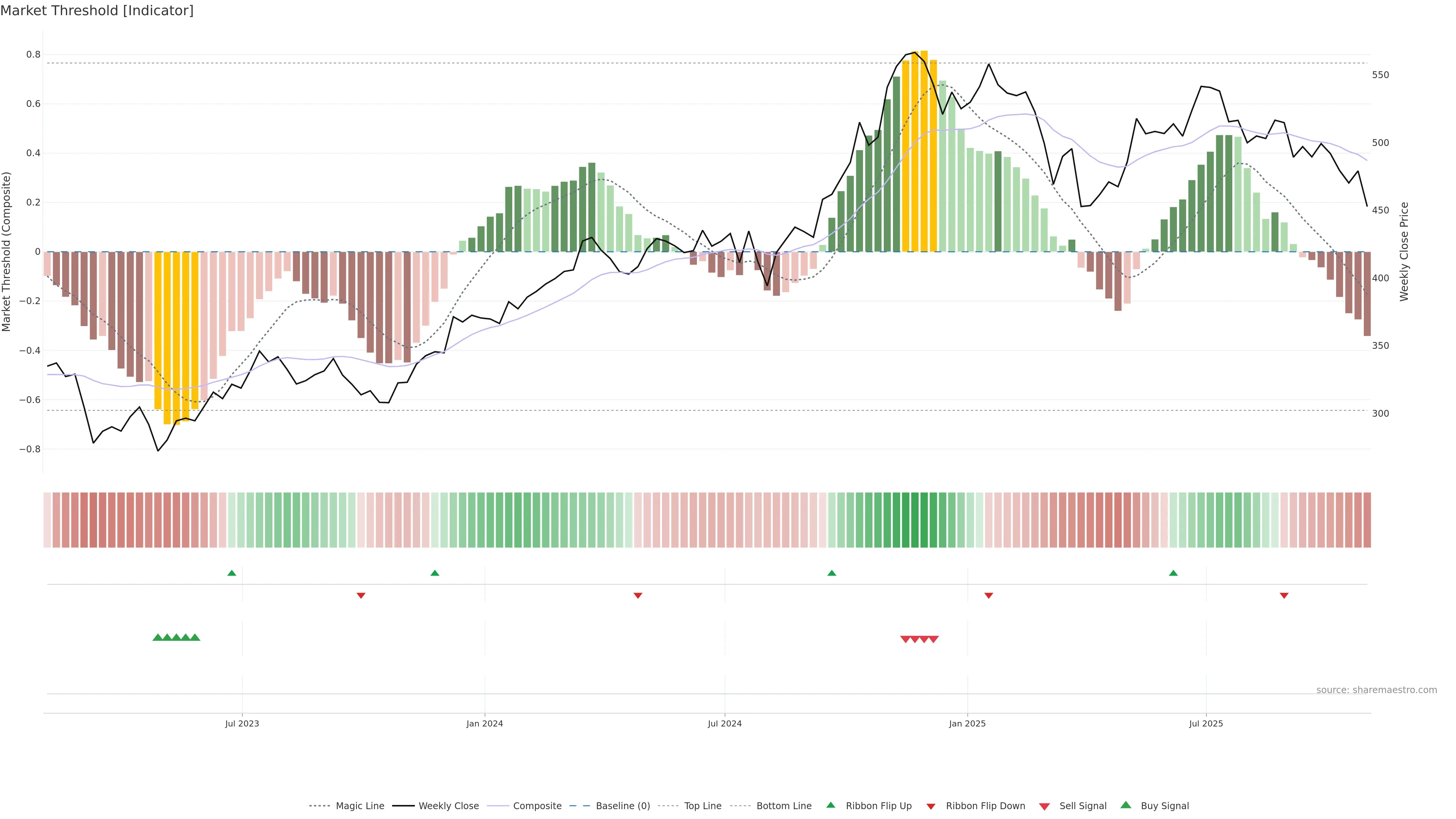The image size is (1456, 819).
Task: Toggle the Composite legend entry
Action: [537, 806]
